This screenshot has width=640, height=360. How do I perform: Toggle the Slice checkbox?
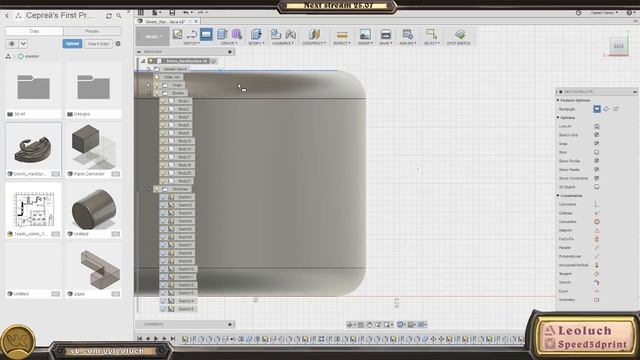tap(597, 152)
